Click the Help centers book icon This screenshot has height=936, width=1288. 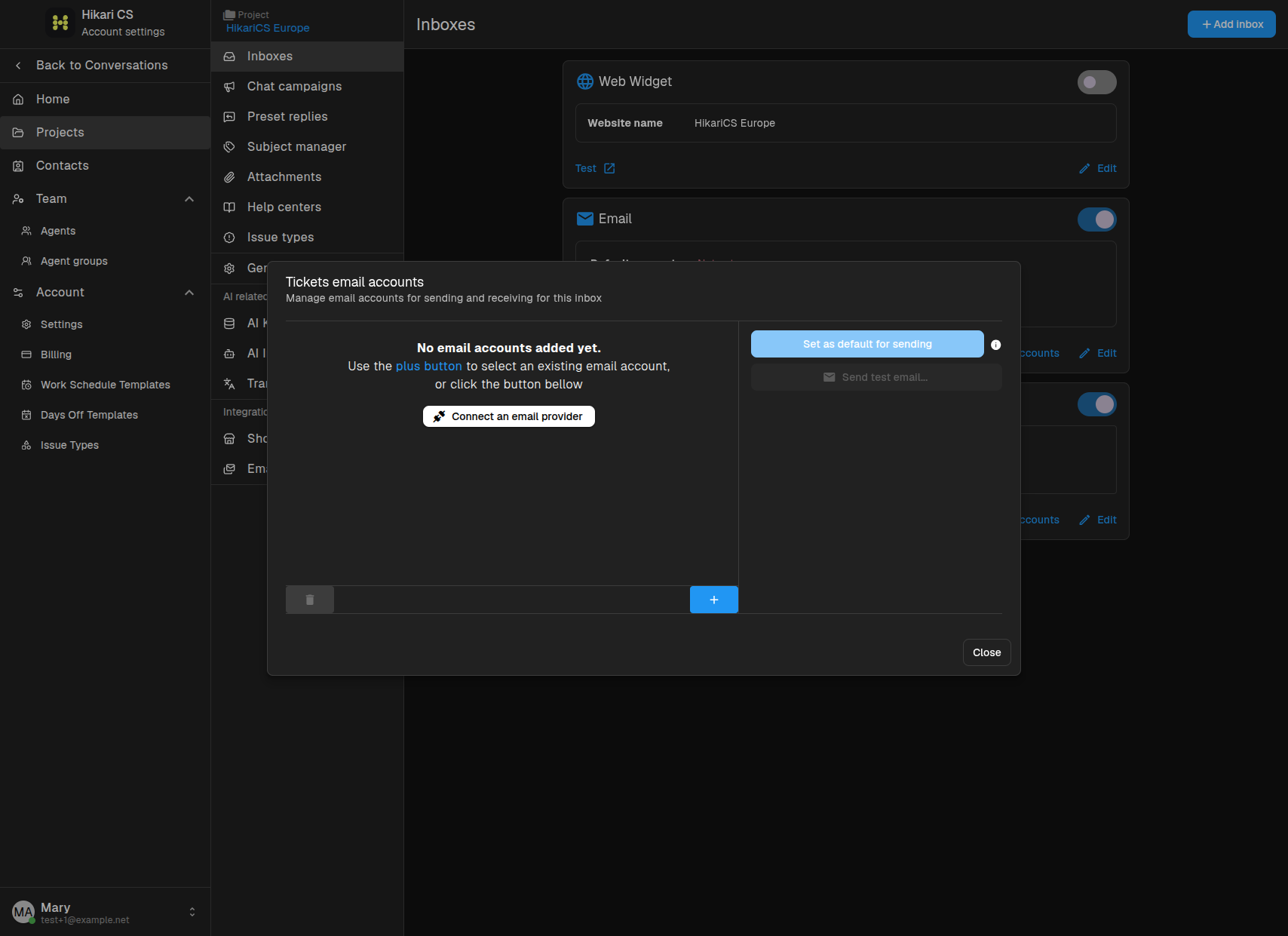[x=229, y=207]
